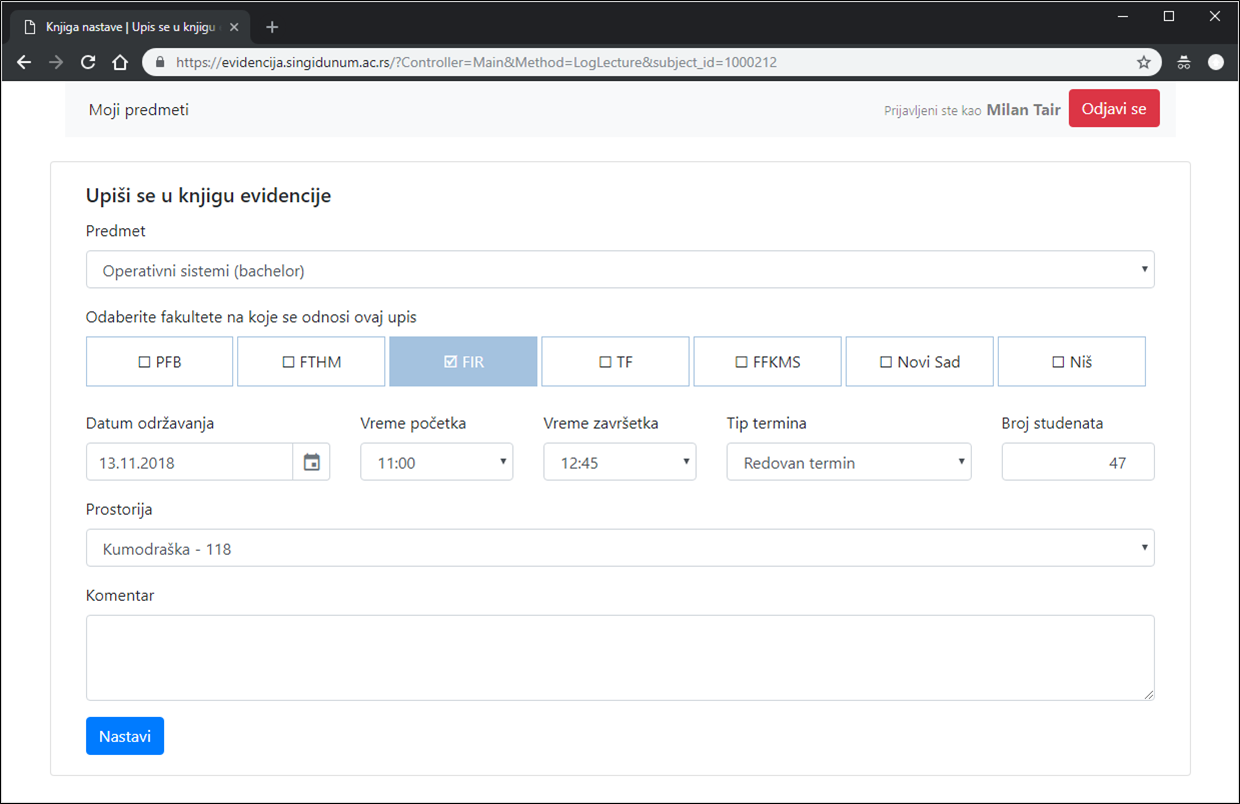
Task: Click the incognito mode icon
Action: pyautogui.click(x=1183, y=62)
